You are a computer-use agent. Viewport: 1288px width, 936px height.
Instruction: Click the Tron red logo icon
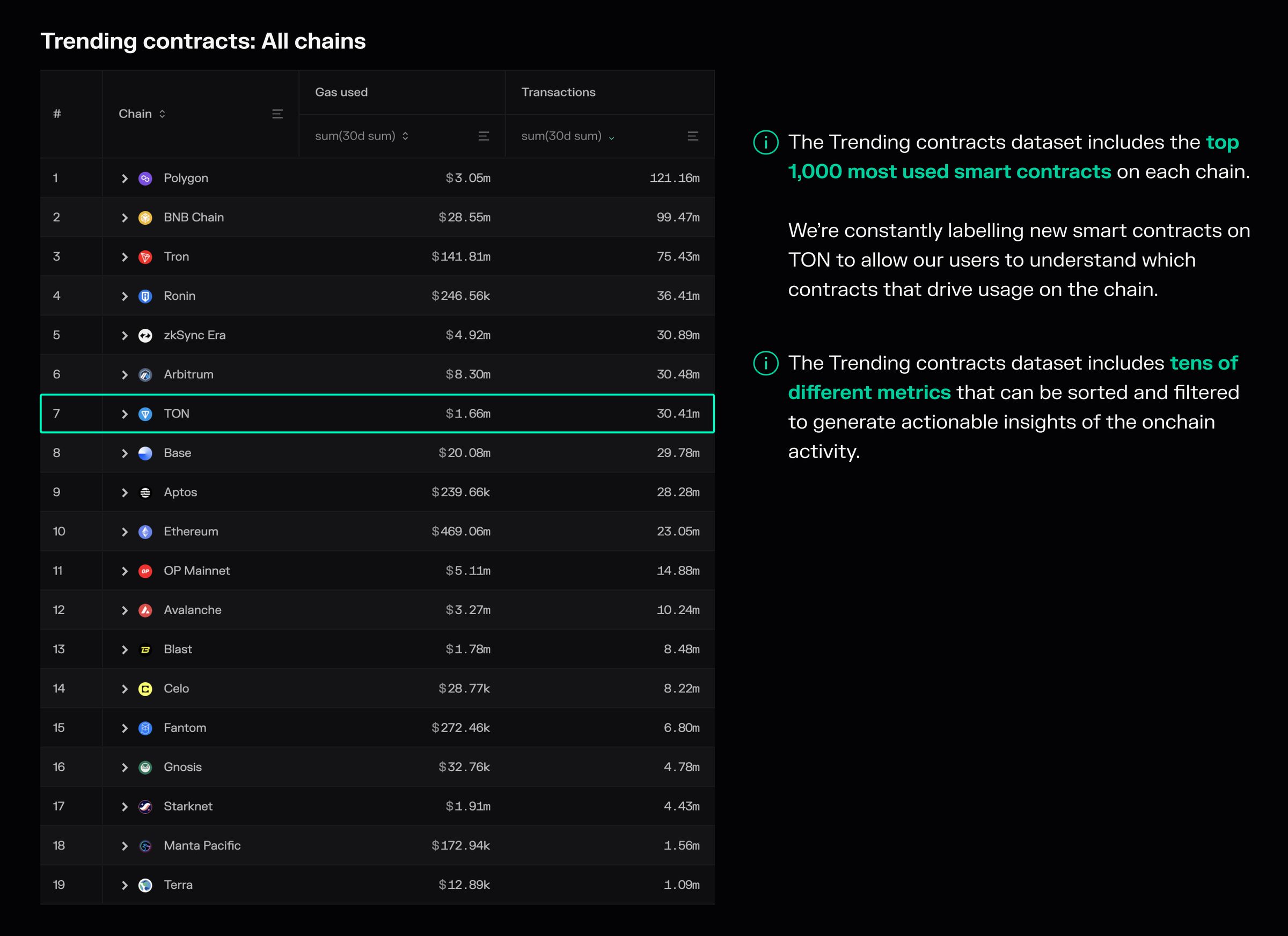(x=145, y=256)
